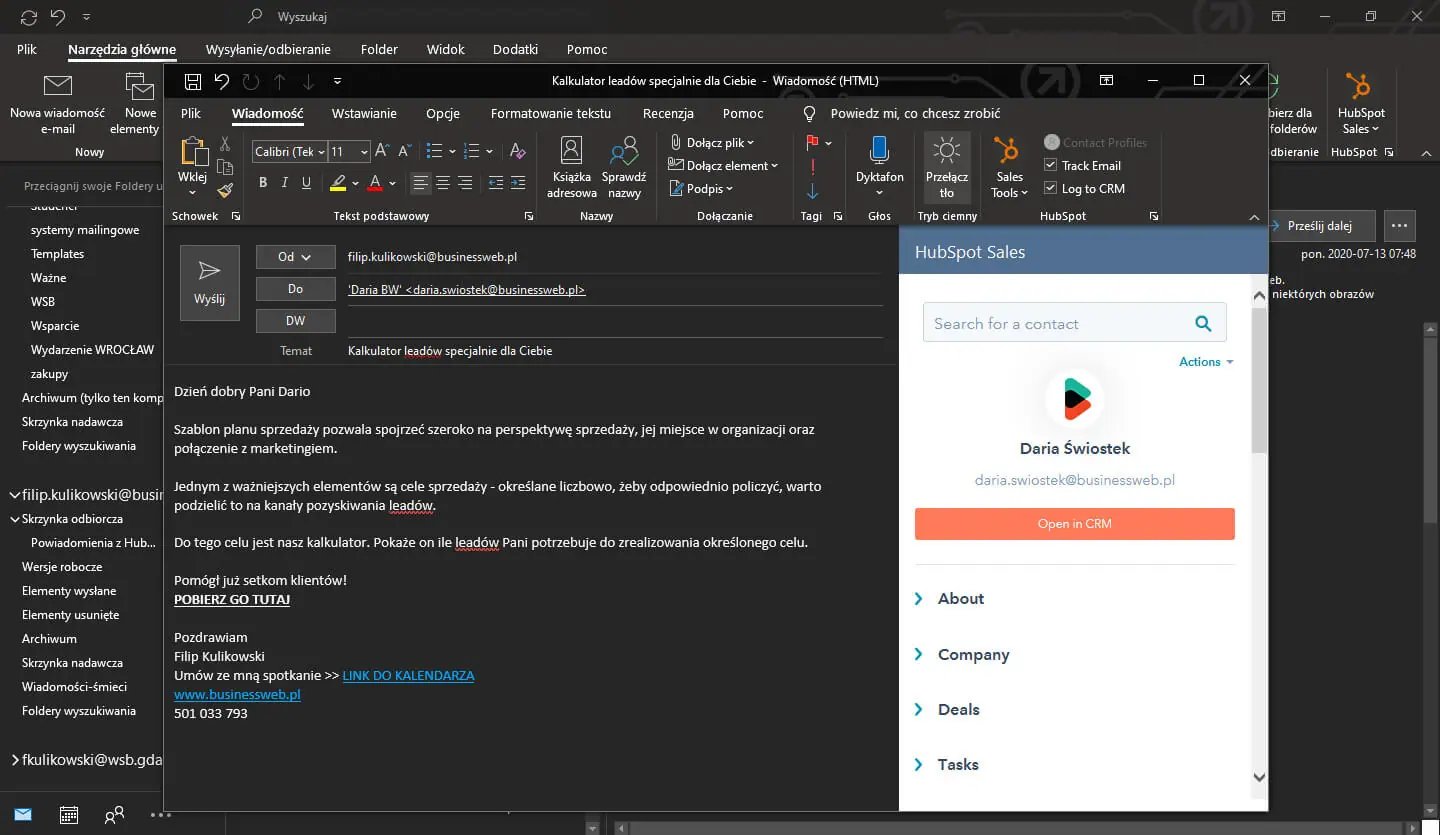Open the Dołącz element dropdown
Image resolution: width=1440 pixels, height=835 pixels.
point(723,166)
